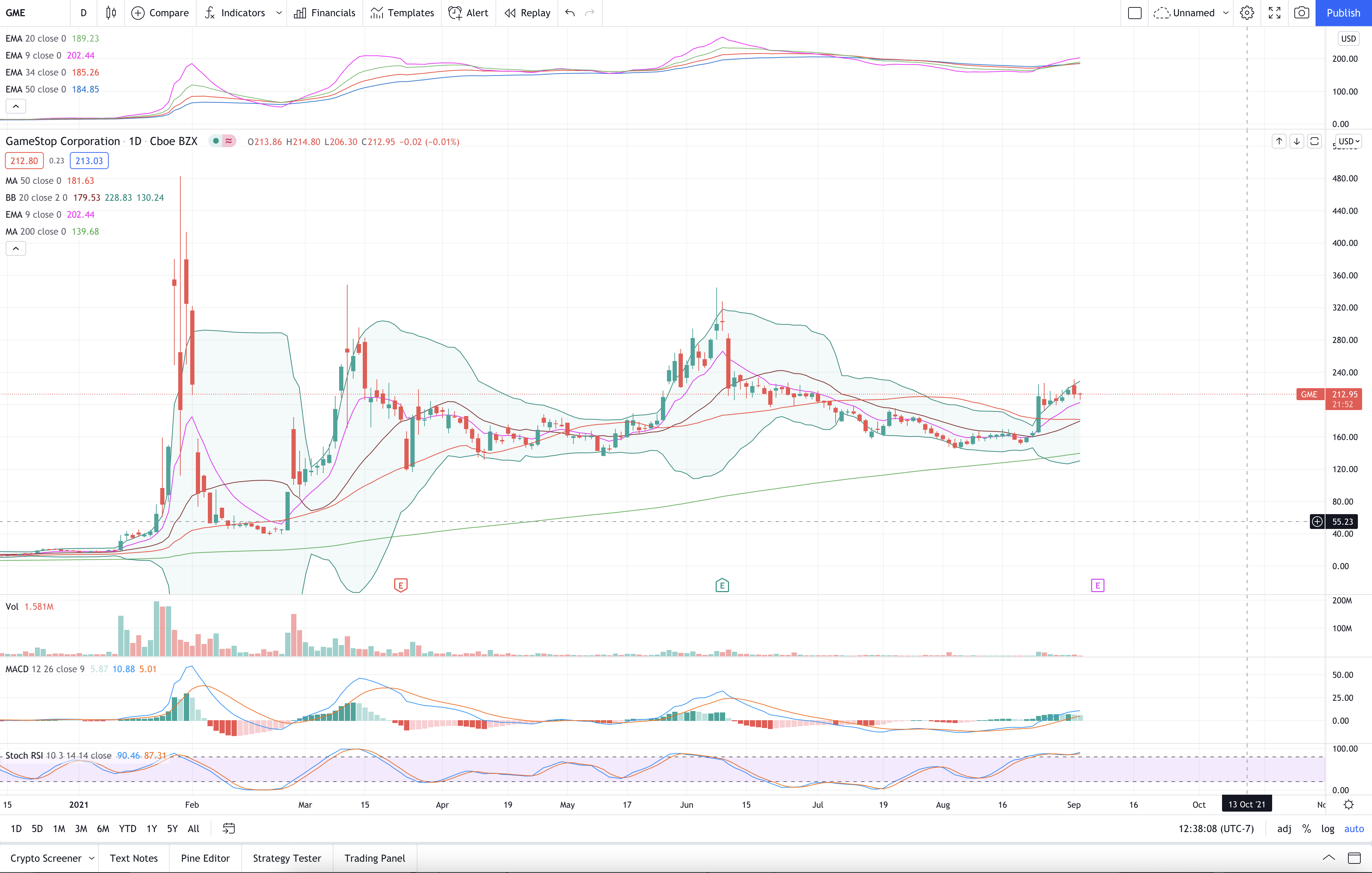1372x873 pixels.
Task: Enter fullscreen mode
Action: pos(1275,13)
